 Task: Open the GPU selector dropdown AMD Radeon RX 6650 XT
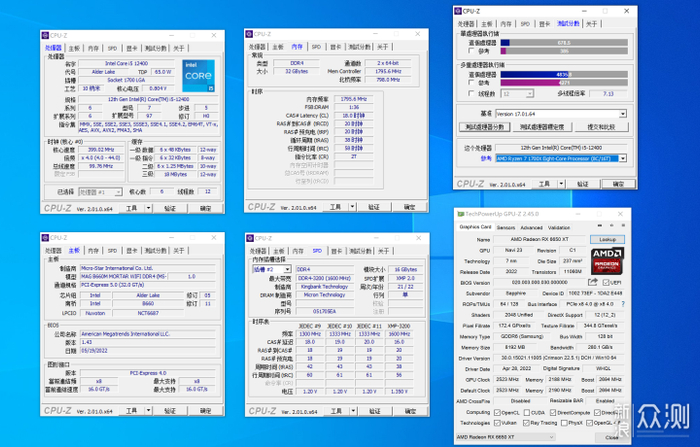[x=506, y=437]
